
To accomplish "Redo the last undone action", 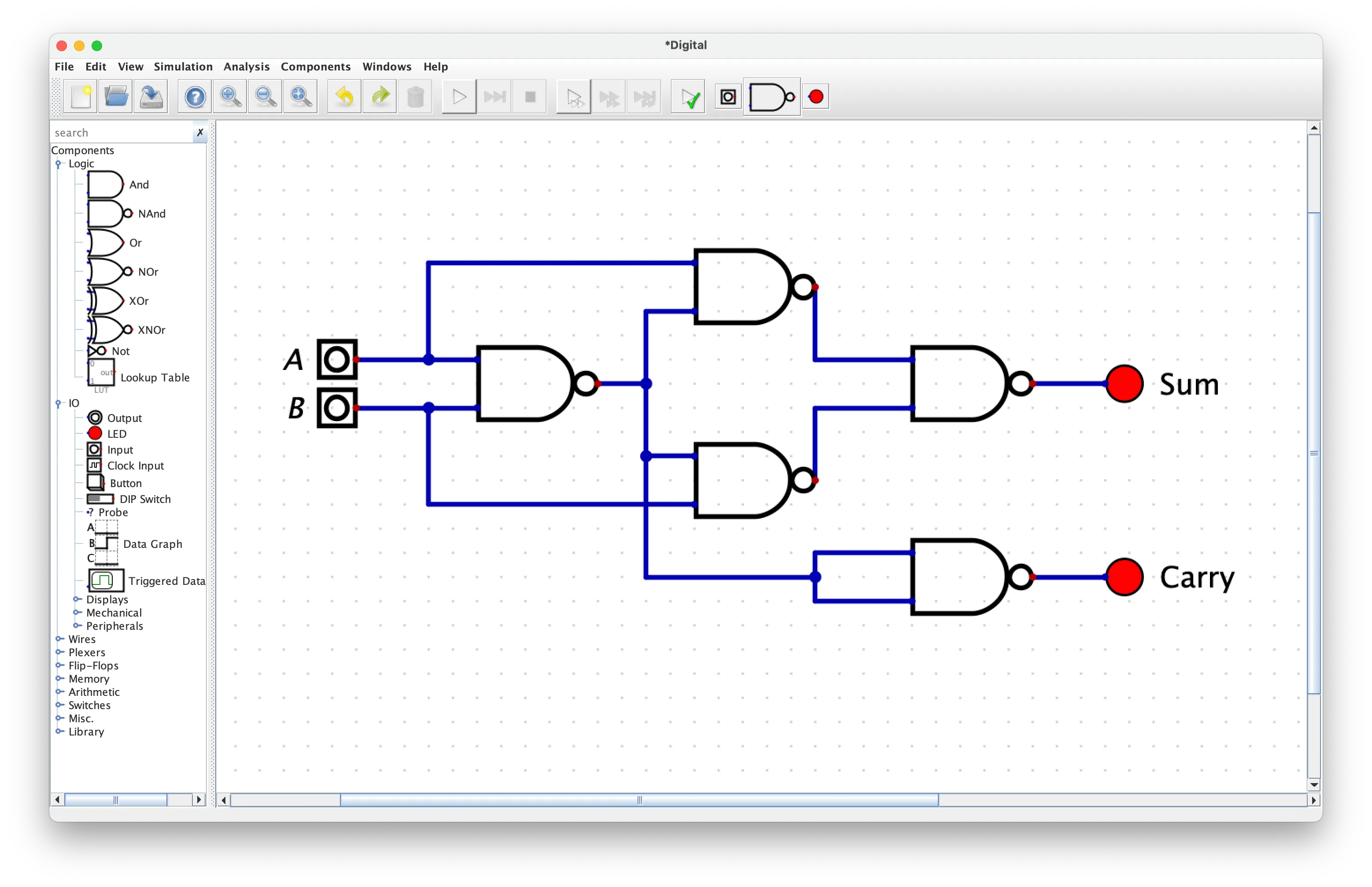I will (380, 97).
